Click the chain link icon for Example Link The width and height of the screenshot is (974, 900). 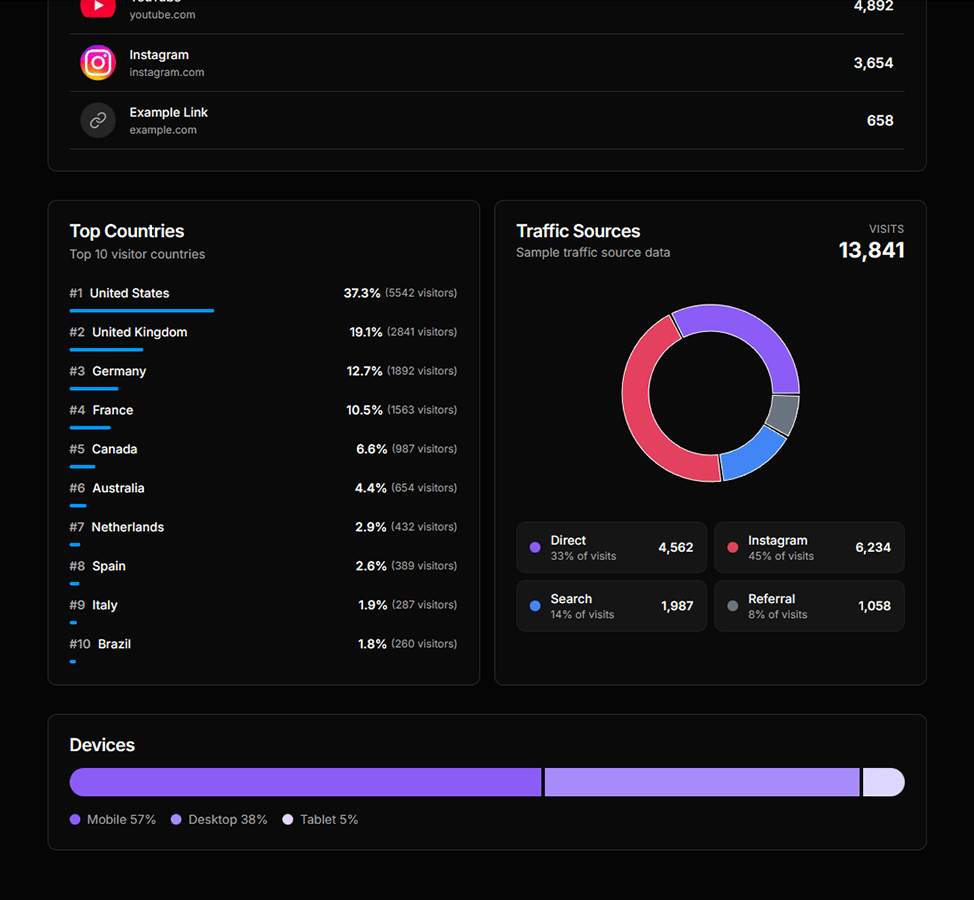(x=97, y=120)
